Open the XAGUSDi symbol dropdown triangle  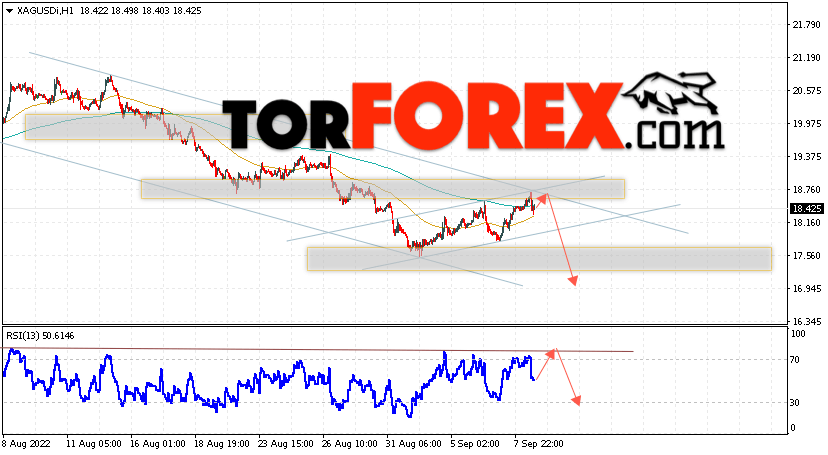click(x=10, y=11)
